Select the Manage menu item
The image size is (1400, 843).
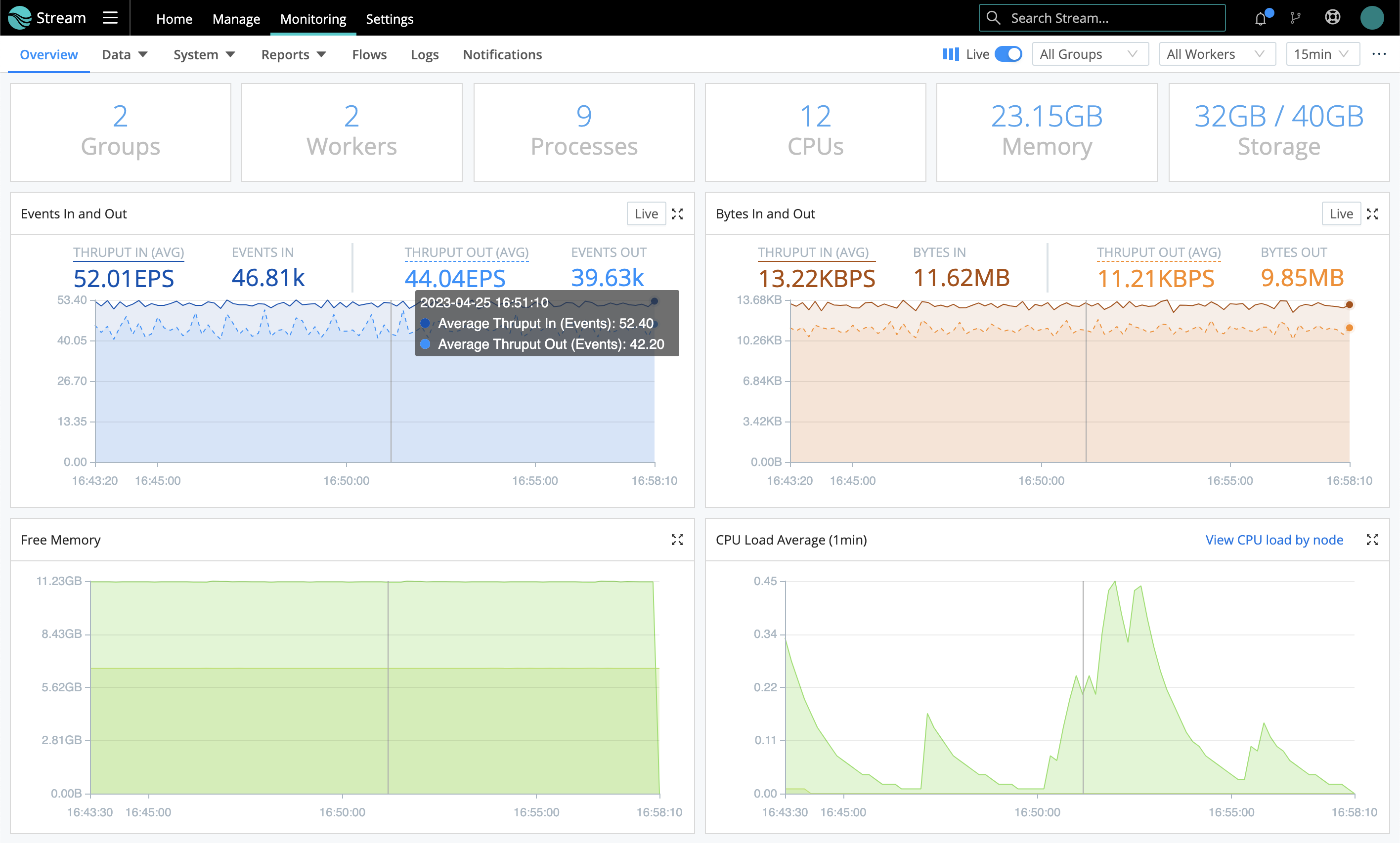point(236,19)
